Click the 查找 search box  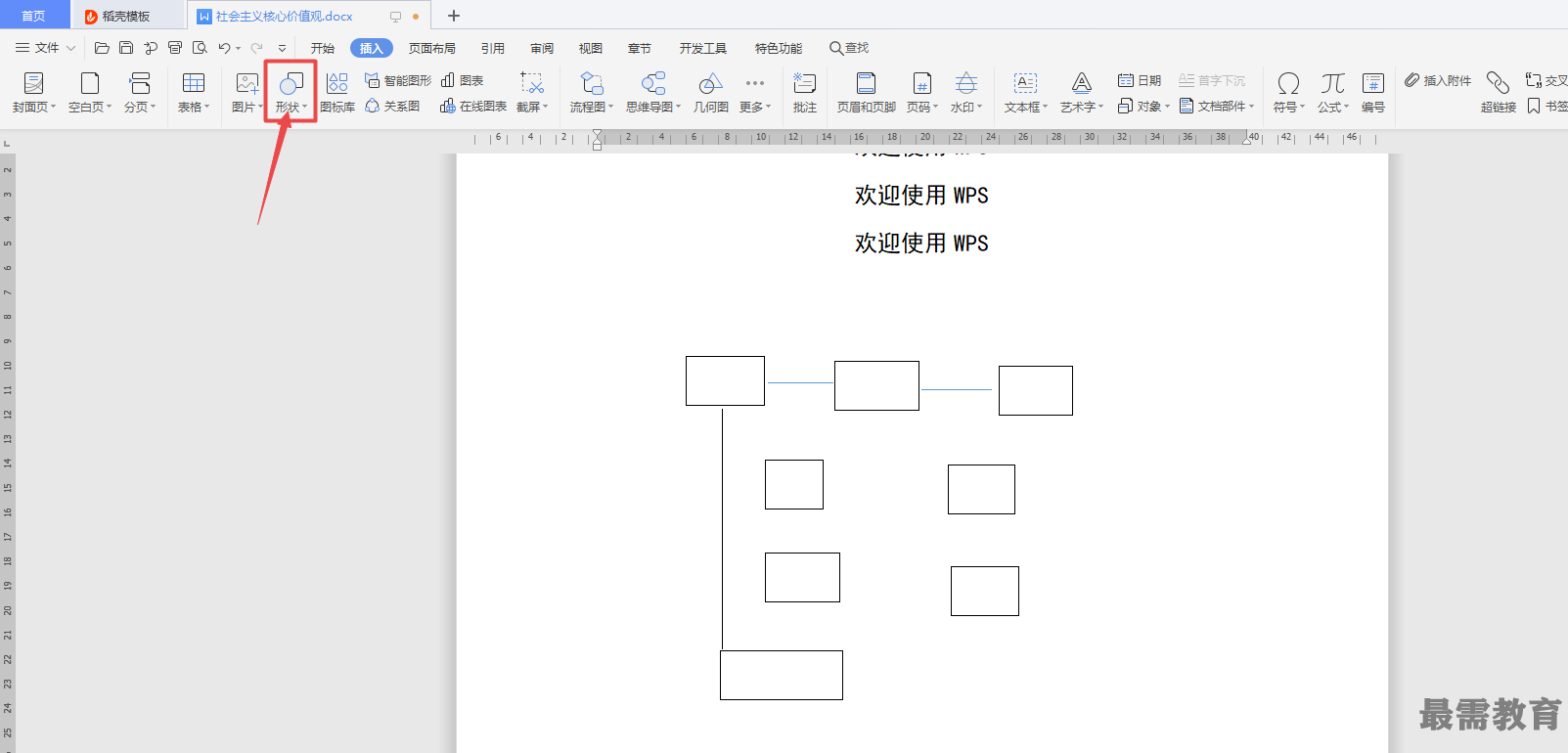tap(849, 48)
